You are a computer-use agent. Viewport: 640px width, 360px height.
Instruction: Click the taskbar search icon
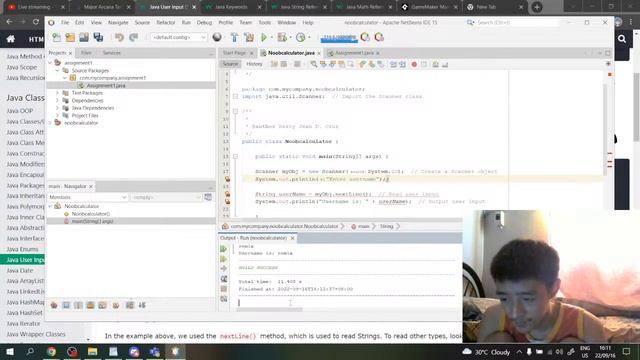pos(30,352)
